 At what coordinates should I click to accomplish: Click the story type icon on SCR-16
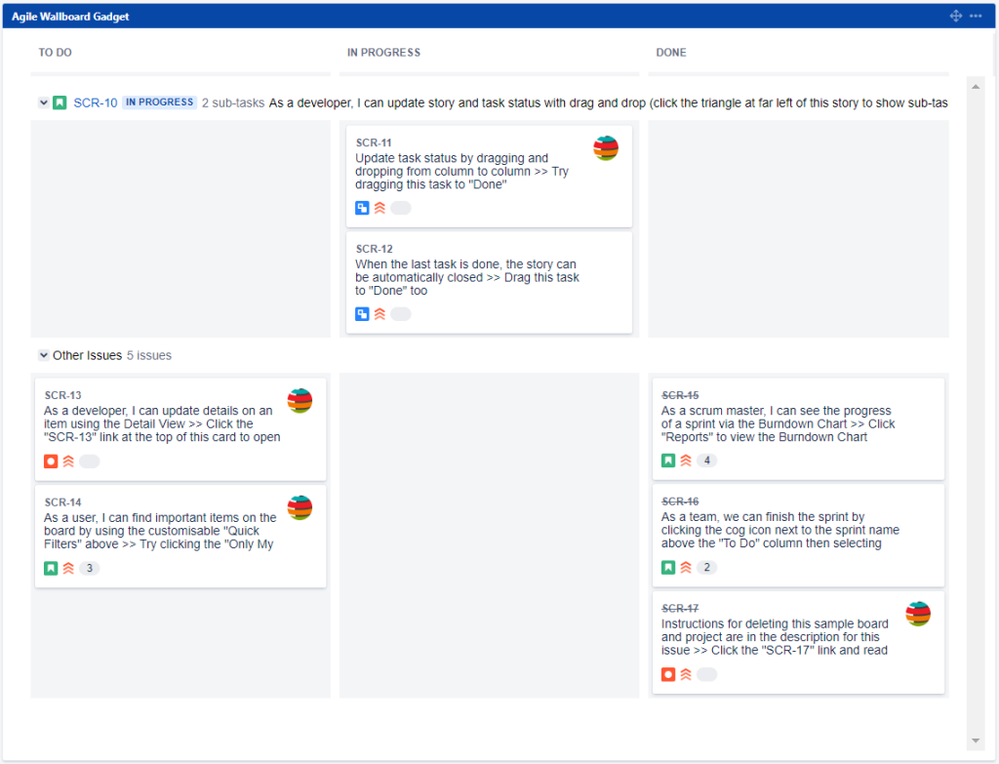(668, 567)
